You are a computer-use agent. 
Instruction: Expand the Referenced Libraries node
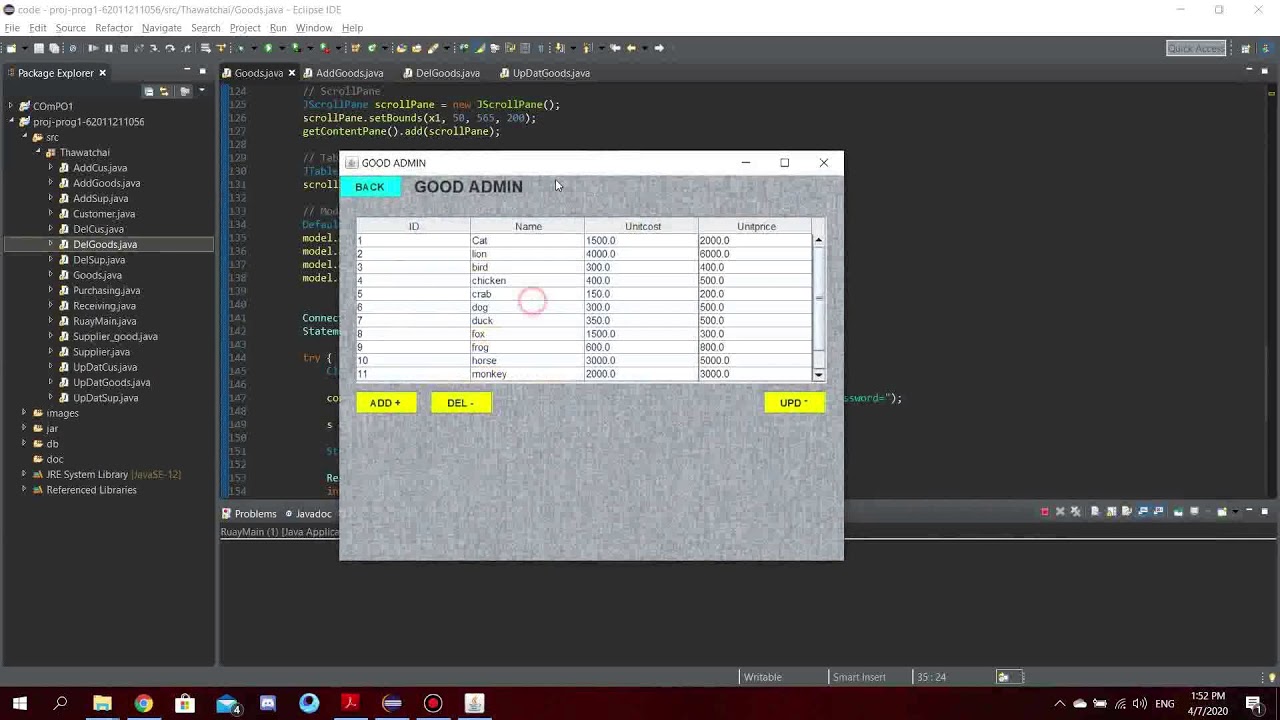pyautogui.click(x=24, y=490)
